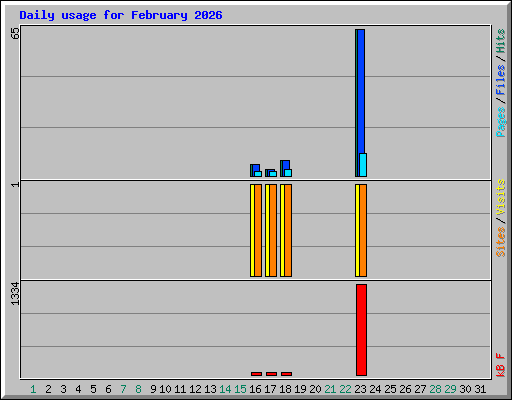Click day label "10" on the x-axis

click(x=165, y=389)
